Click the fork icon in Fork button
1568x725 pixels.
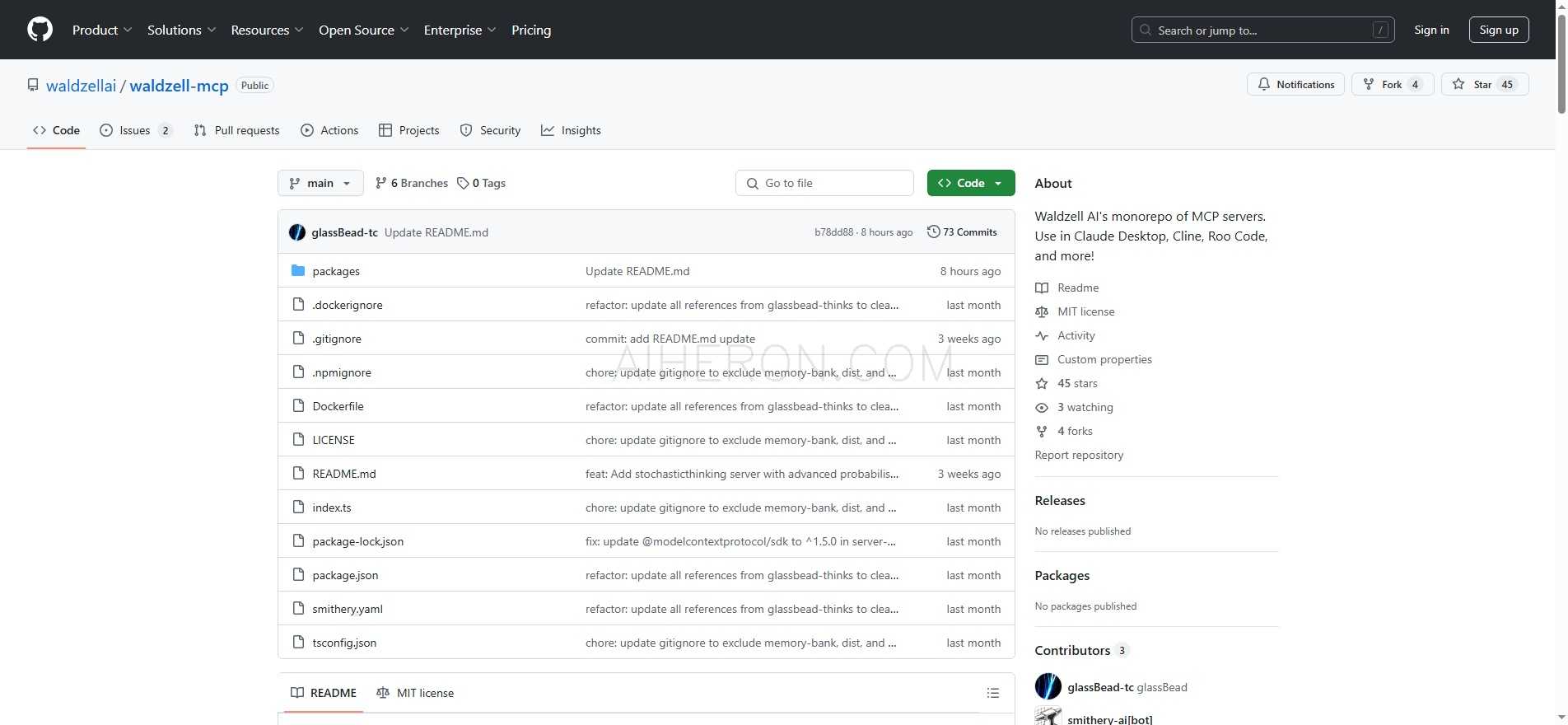click(x=1369, y=84)
